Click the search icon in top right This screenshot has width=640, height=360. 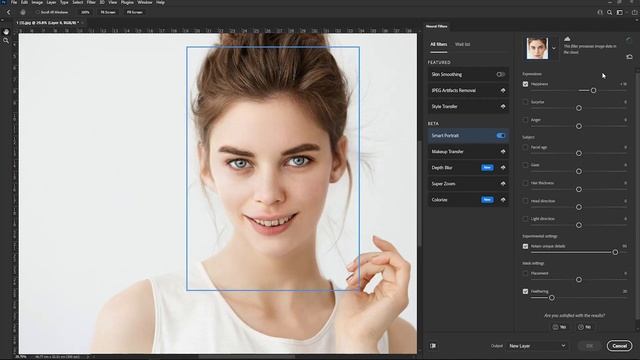tap(609, 12)
